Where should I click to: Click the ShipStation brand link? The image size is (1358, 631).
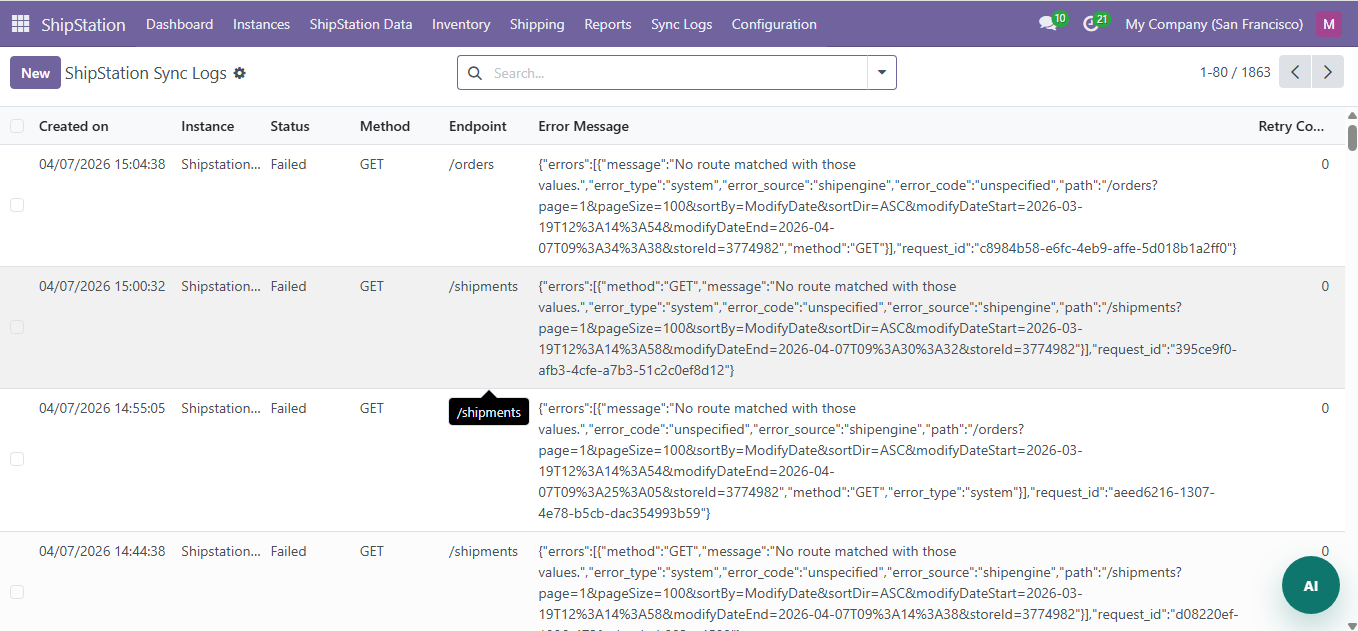click(x=83, y=23)
